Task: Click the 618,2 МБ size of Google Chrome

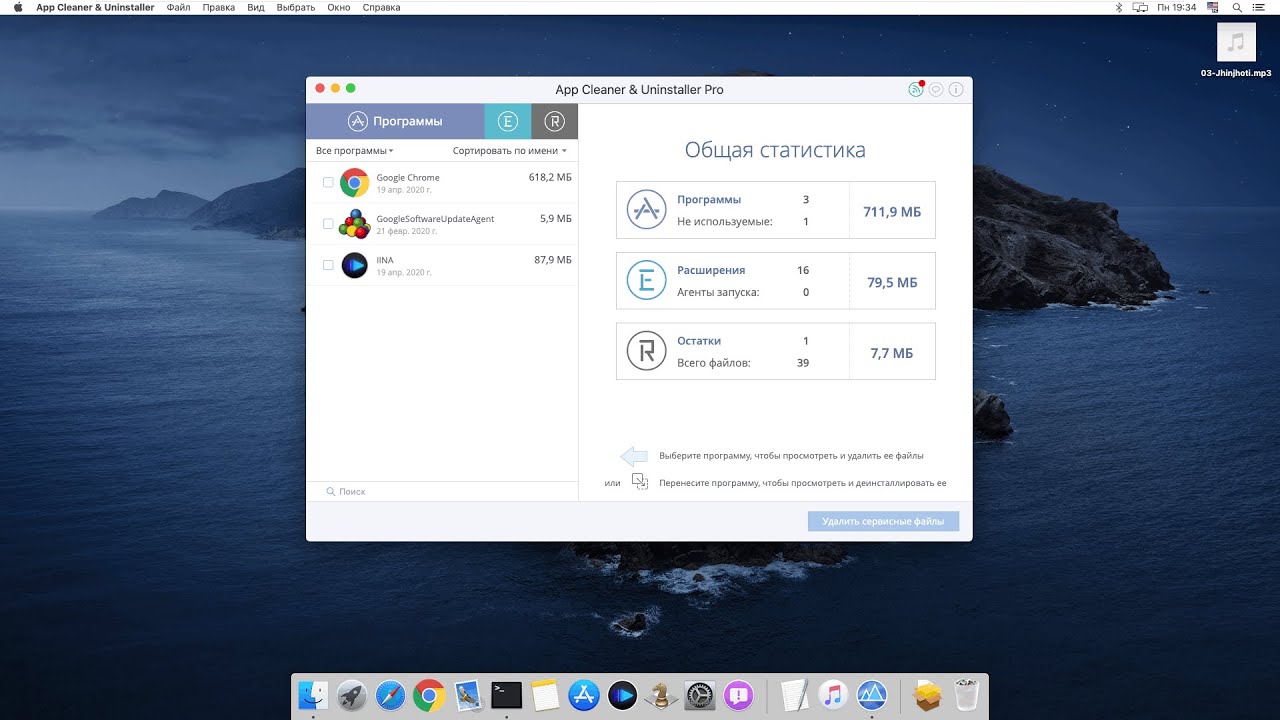Action: pos(550,177)
